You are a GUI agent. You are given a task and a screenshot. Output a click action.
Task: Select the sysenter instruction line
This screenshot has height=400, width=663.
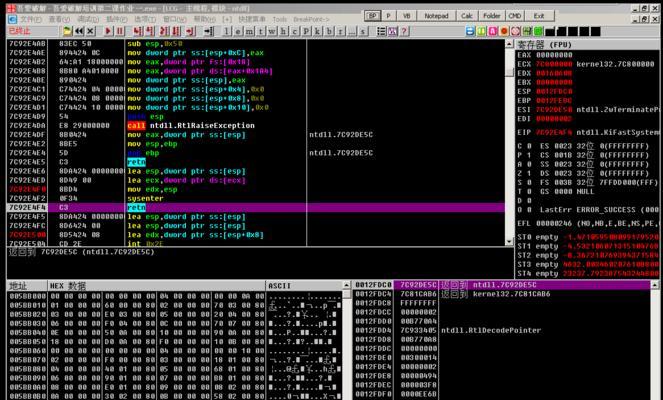click(145, 198)
